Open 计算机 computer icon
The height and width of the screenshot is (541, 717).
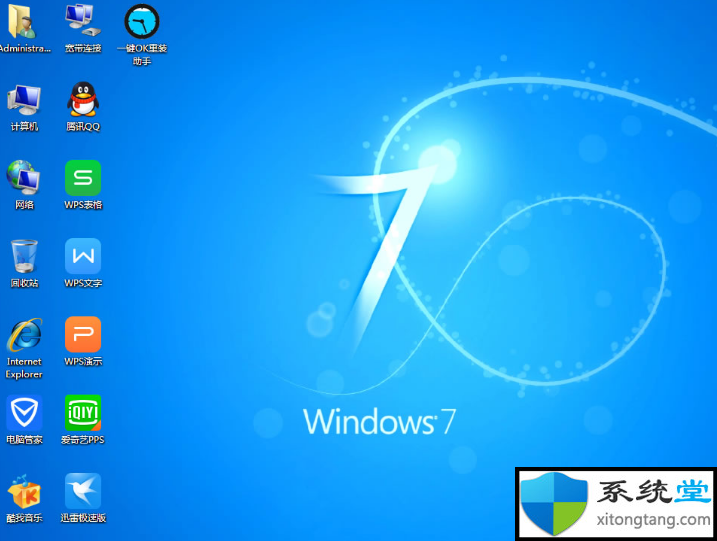coord(24,100)
